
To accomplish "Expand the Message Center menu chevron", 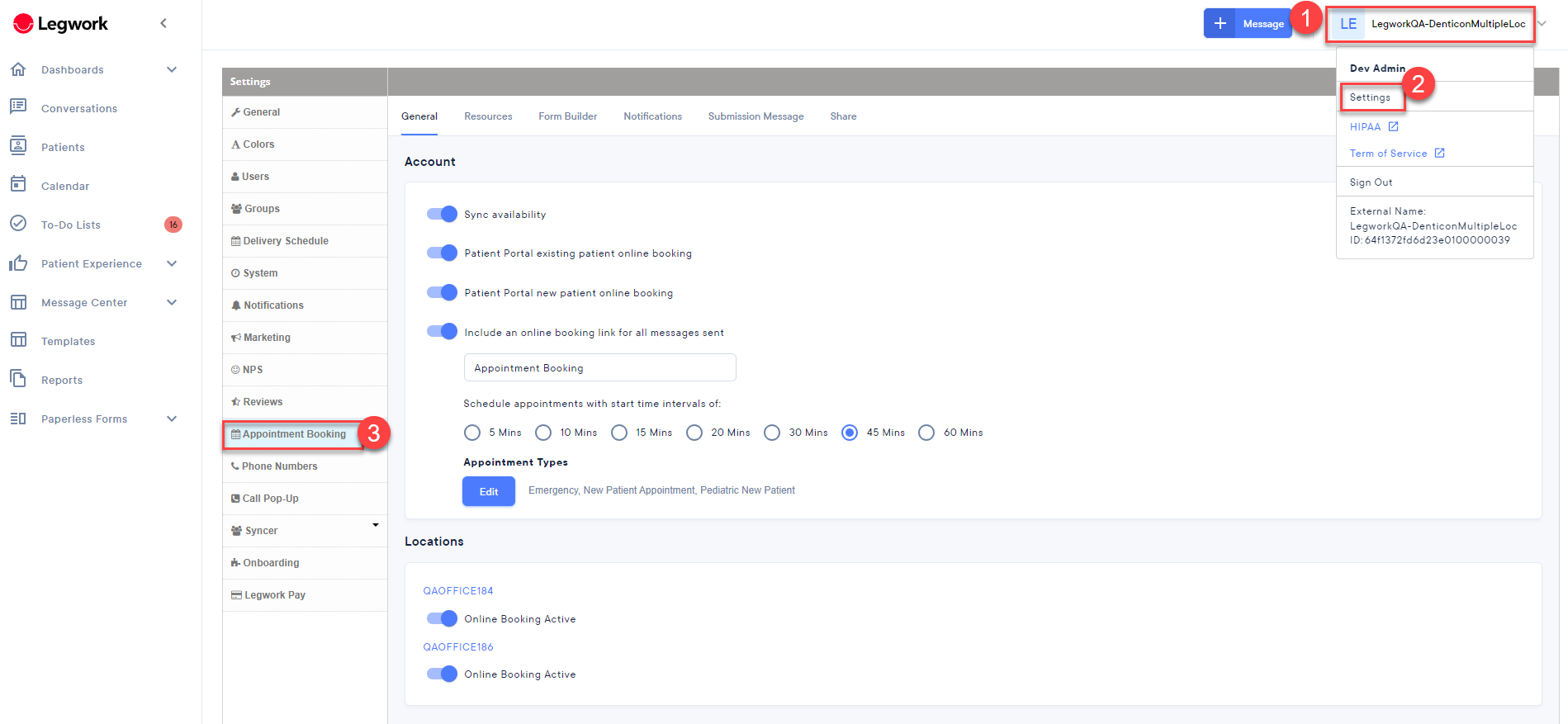I will 172,302.
